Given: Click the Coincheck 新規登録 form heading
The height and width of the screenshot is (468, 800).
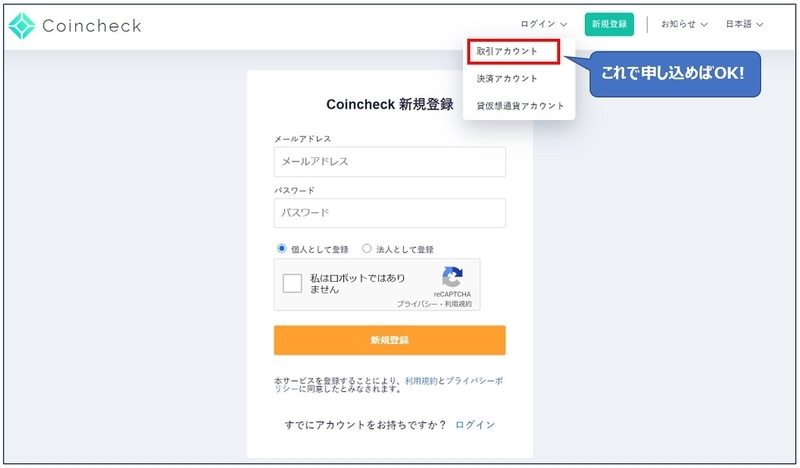Looking at the screenshot, I should click(x=390, y=104).
